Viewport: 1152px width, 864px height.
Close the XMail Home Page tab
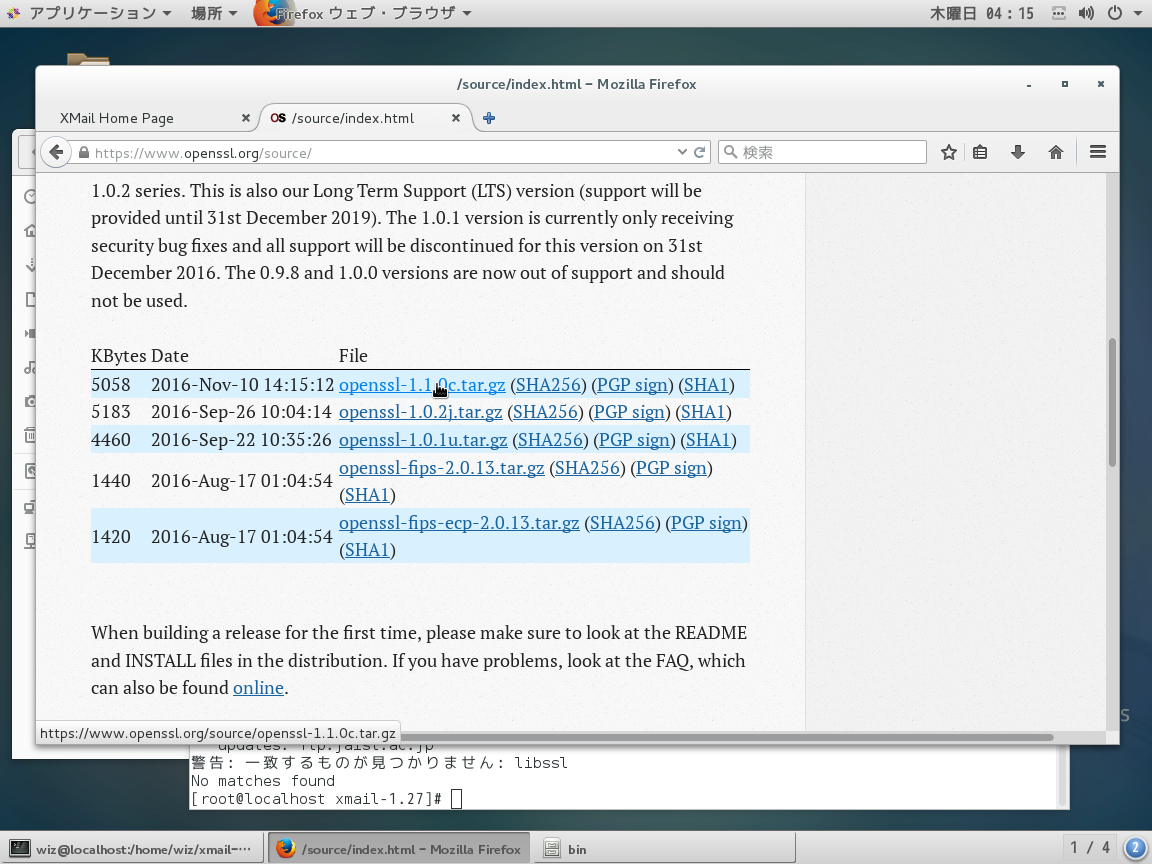[x=245, y=118]
